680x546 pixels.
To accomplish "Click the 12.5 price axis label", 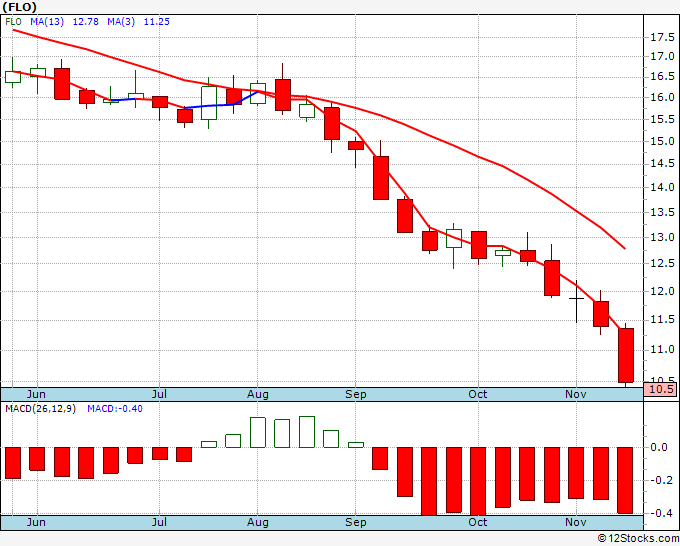I will (662, 263).
